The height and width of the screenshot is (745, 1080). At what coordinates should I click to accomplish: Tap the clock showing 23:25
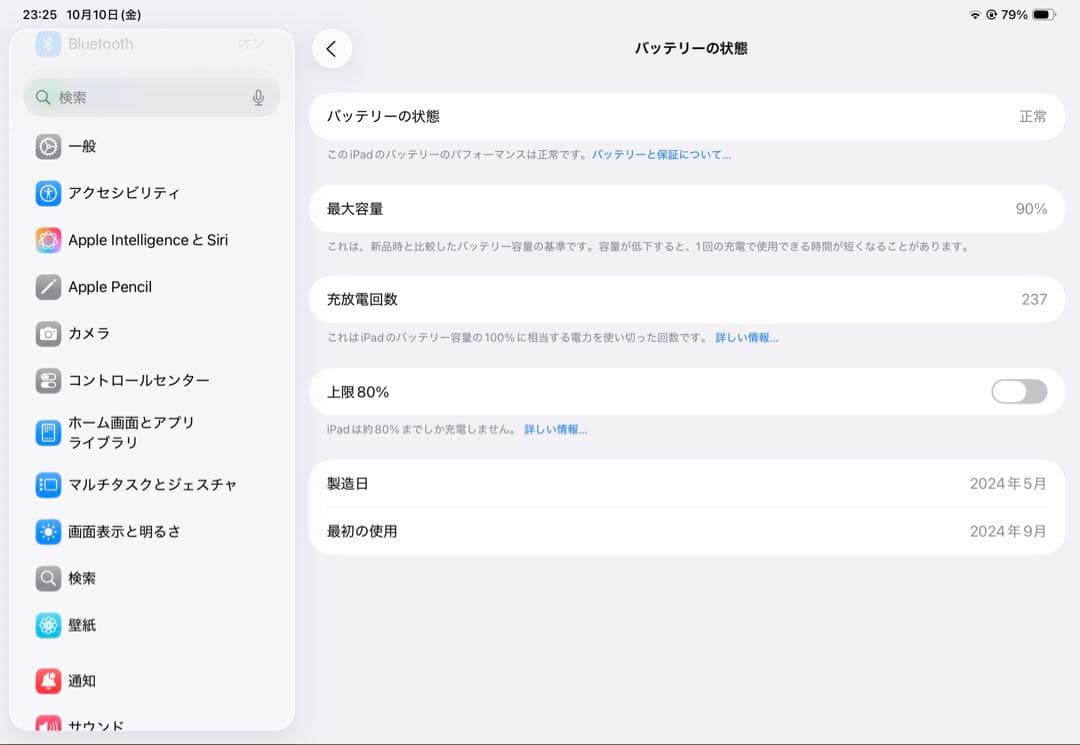point(37,15)
